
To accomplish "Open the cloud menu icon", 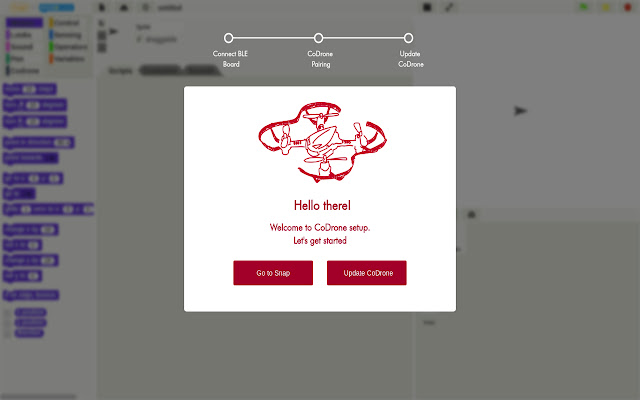I will (124, 7).
